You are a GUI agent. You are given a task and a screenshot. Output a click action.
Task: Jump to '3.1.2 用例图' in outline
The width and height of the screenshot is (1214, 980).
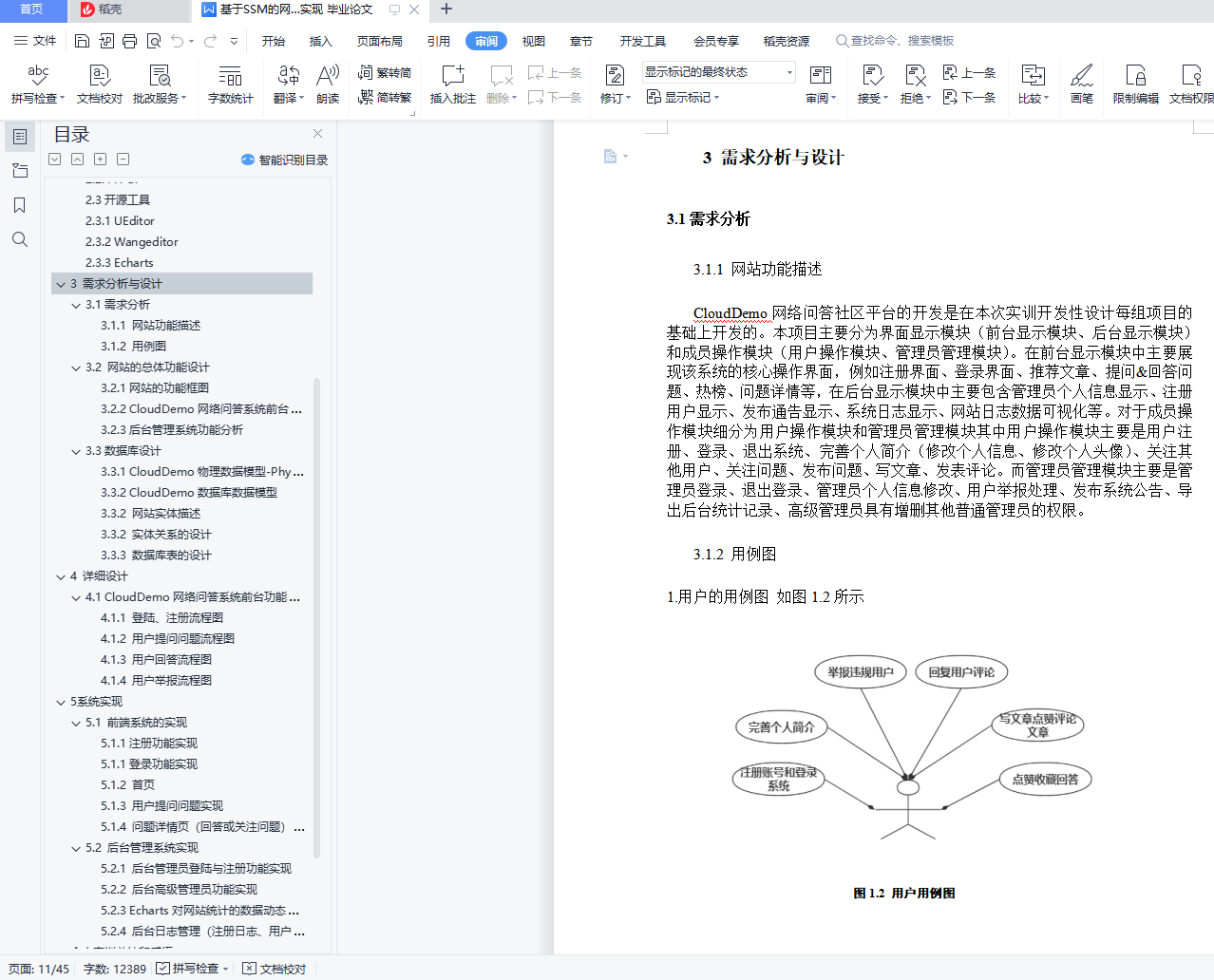pos(134,347)
